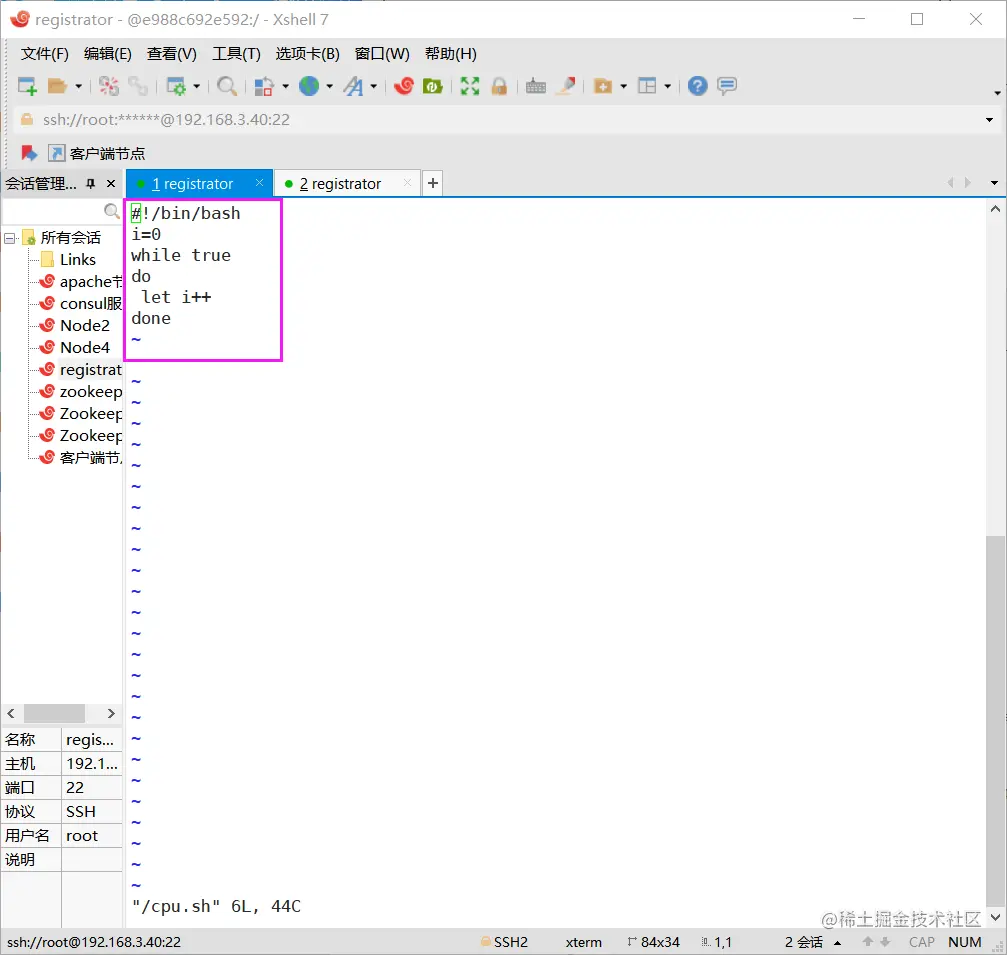Click the session tree left scroll arrow
This screenshot has height=955, width=1007.
(x=11, y=714)
